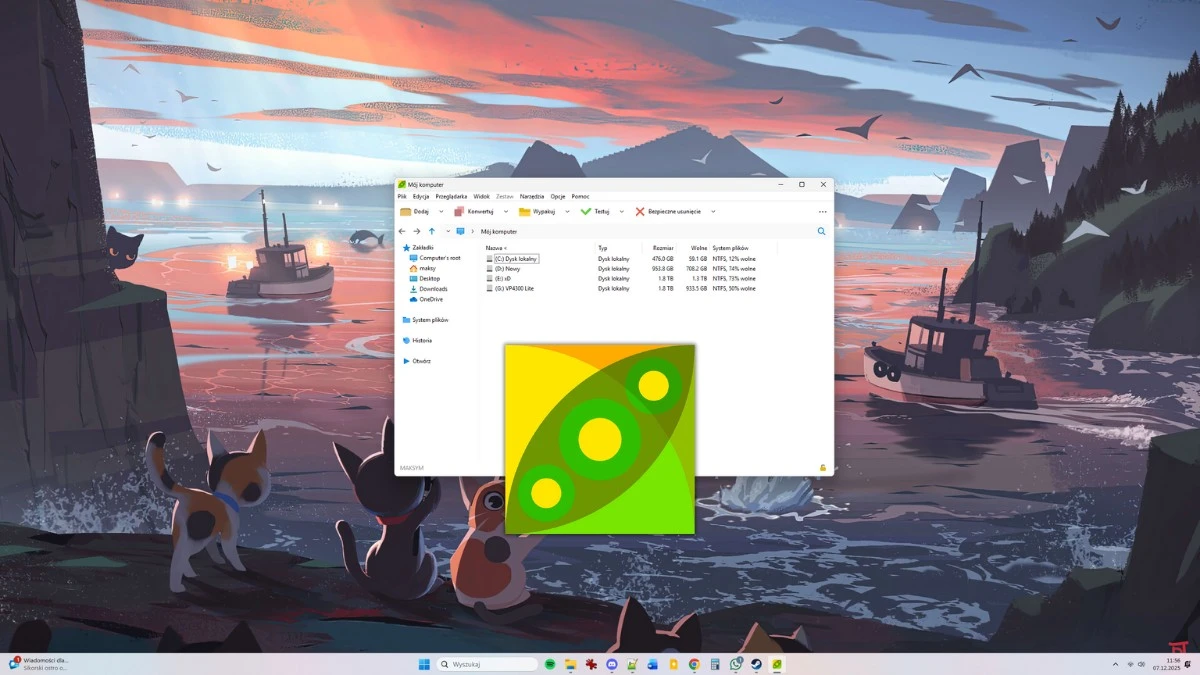Click the Wypakuj (Extract) toolbar icon
1200x675 pixels.
pos(522,211)
